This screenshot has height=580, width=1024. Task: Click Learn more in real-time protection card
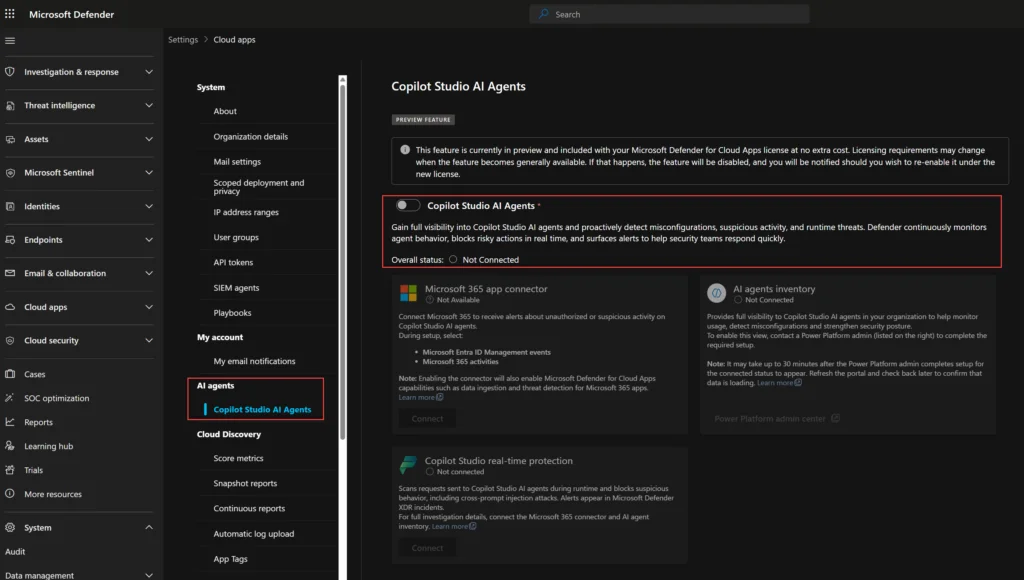450,526
